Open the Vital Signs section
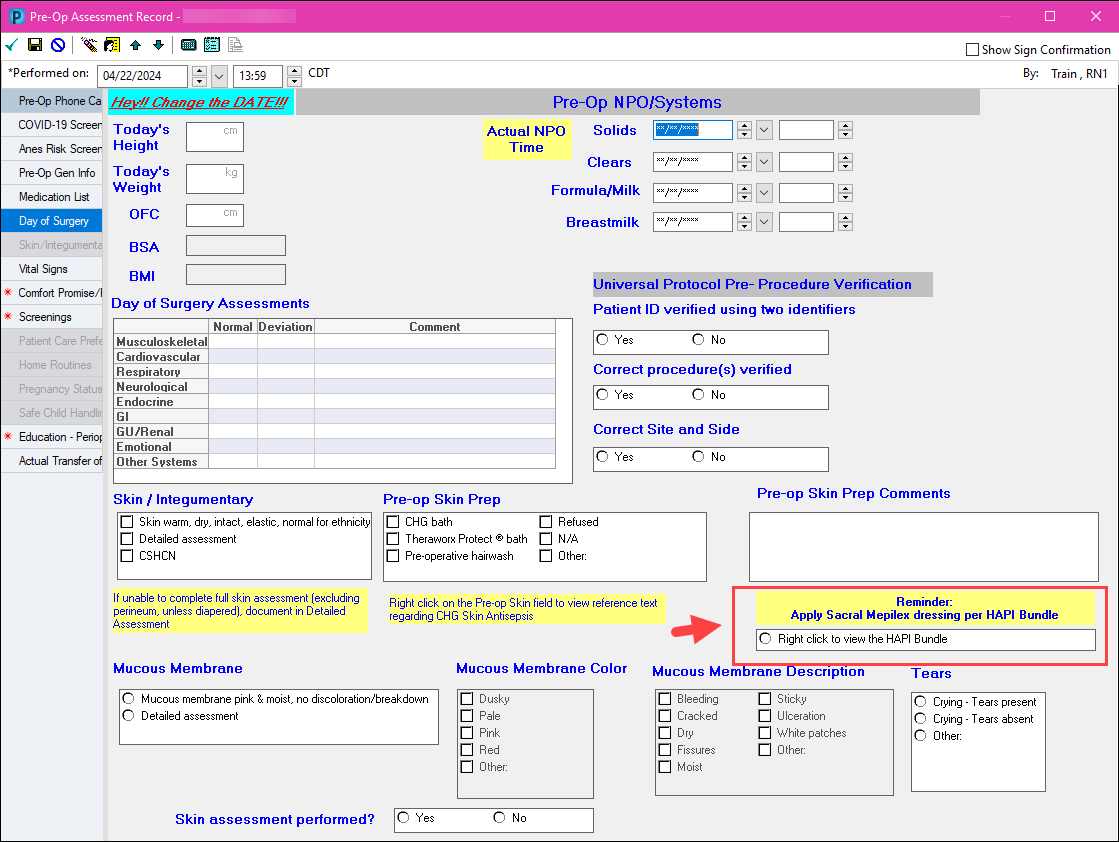 pyautogui.click(x=52, y=268)
